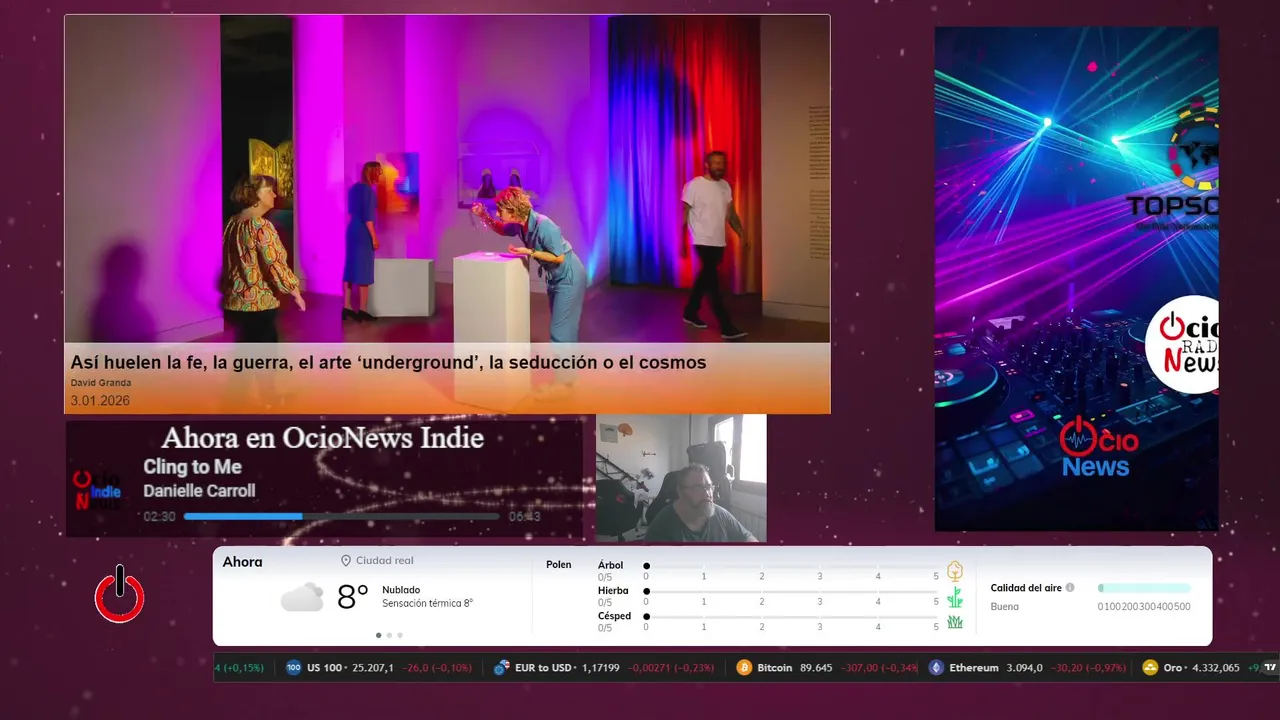Click the tree pollen icon
This screenshot has width=1280, height=720.
tap(955, 571)
